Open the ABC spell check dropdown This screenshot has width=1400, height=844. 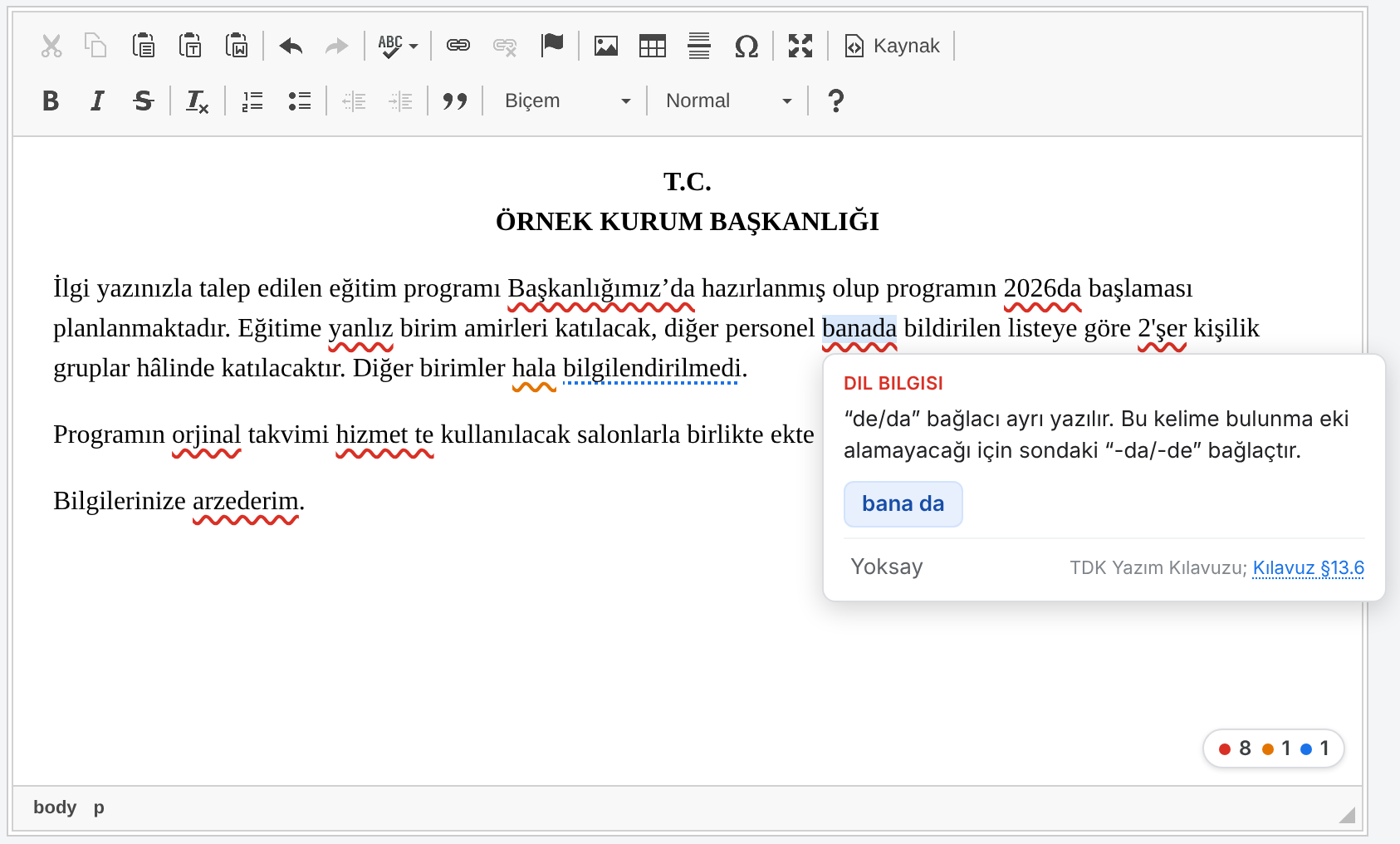(398, 46)
